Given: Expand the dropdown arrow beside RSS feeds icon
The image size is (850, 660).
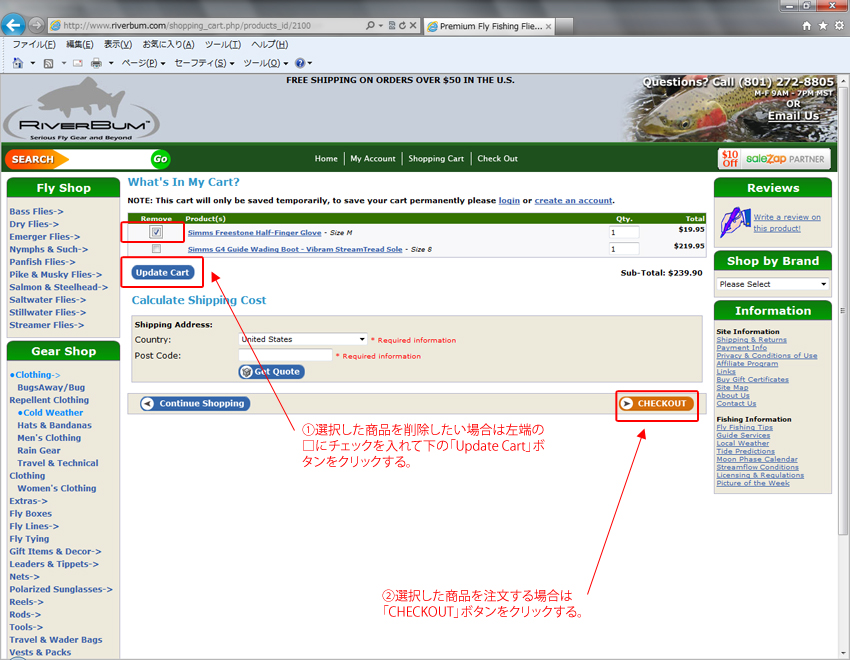Looking at the screenshot, I should tap(63, 63).
